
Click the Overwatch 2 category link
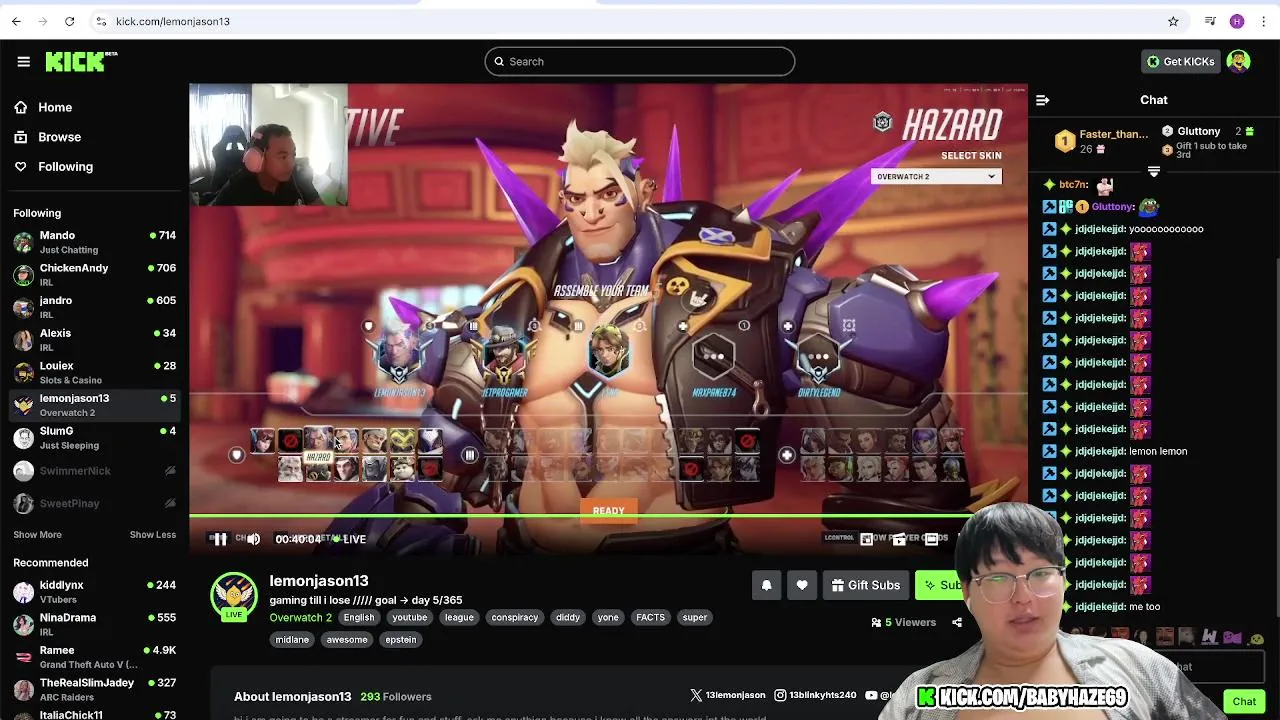[300, 618]
